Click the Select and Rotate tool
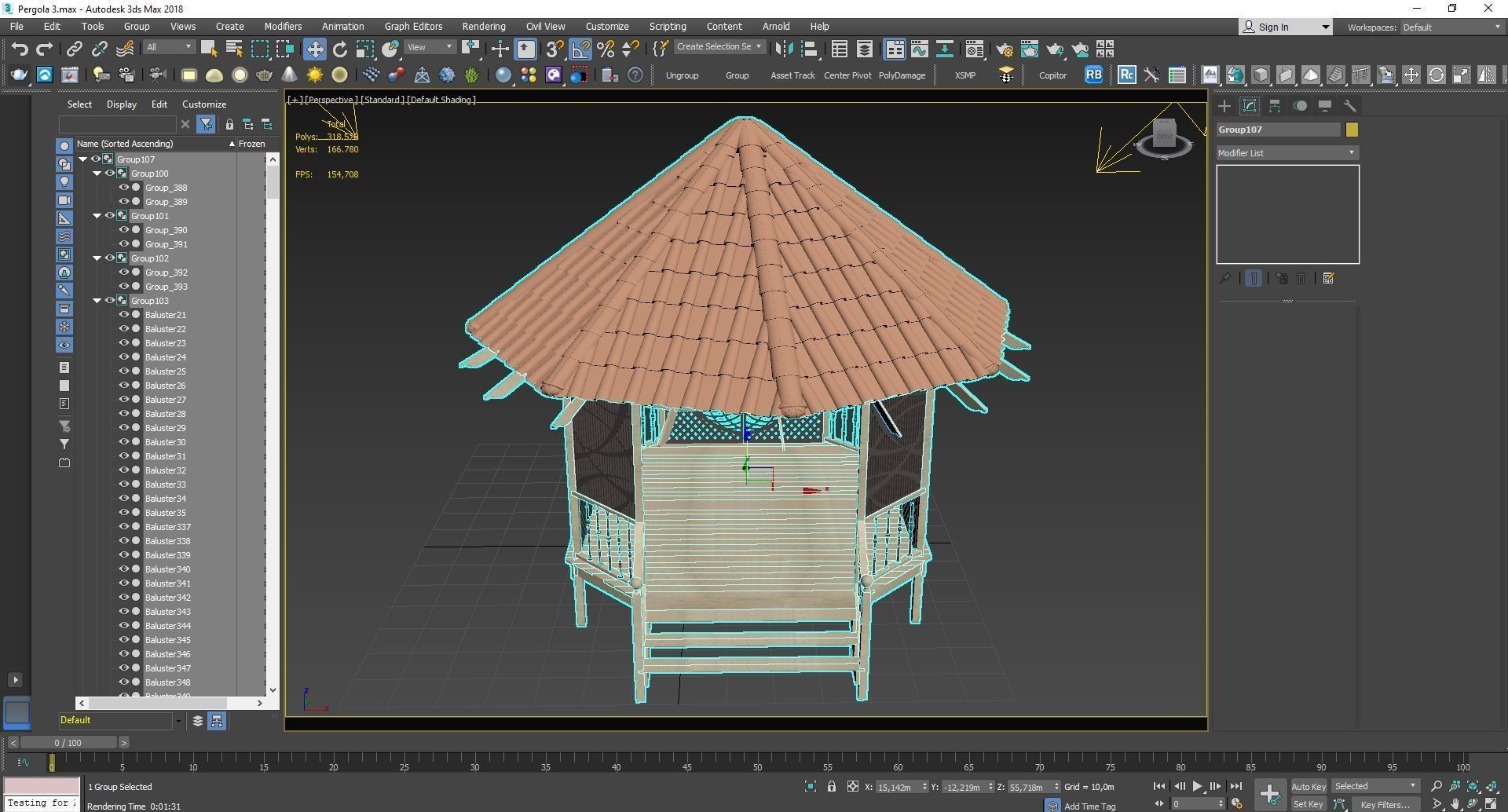The height and width of the screenshot is (812, 1508). click(339, 49)
